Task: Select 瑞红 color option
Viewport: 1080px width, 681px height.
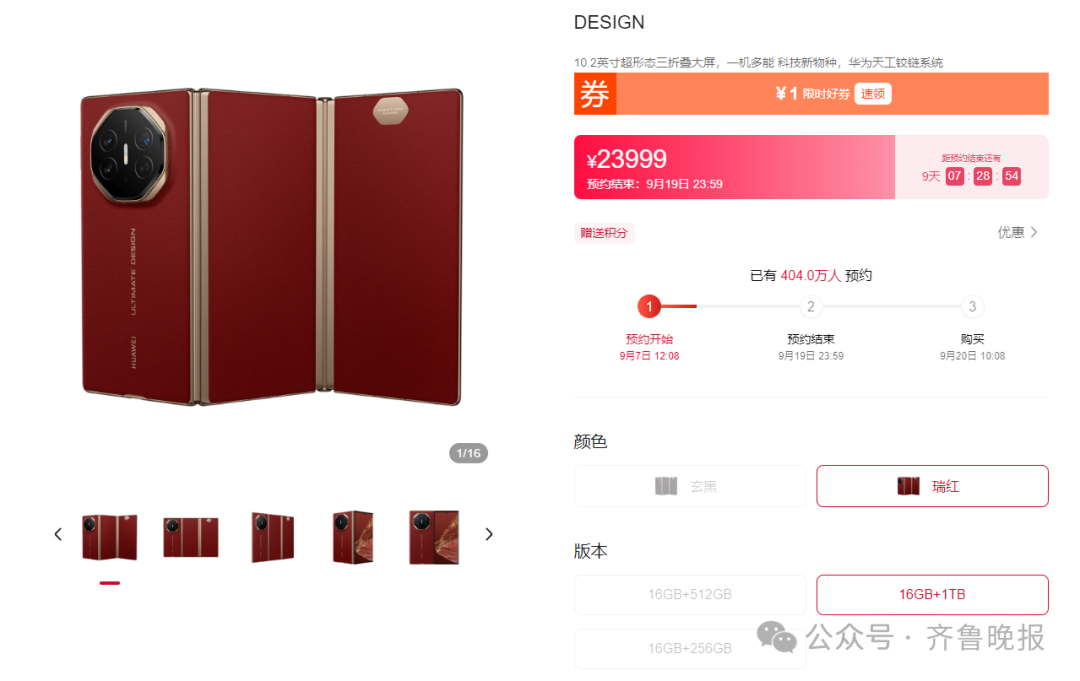Action: (933, 486)
